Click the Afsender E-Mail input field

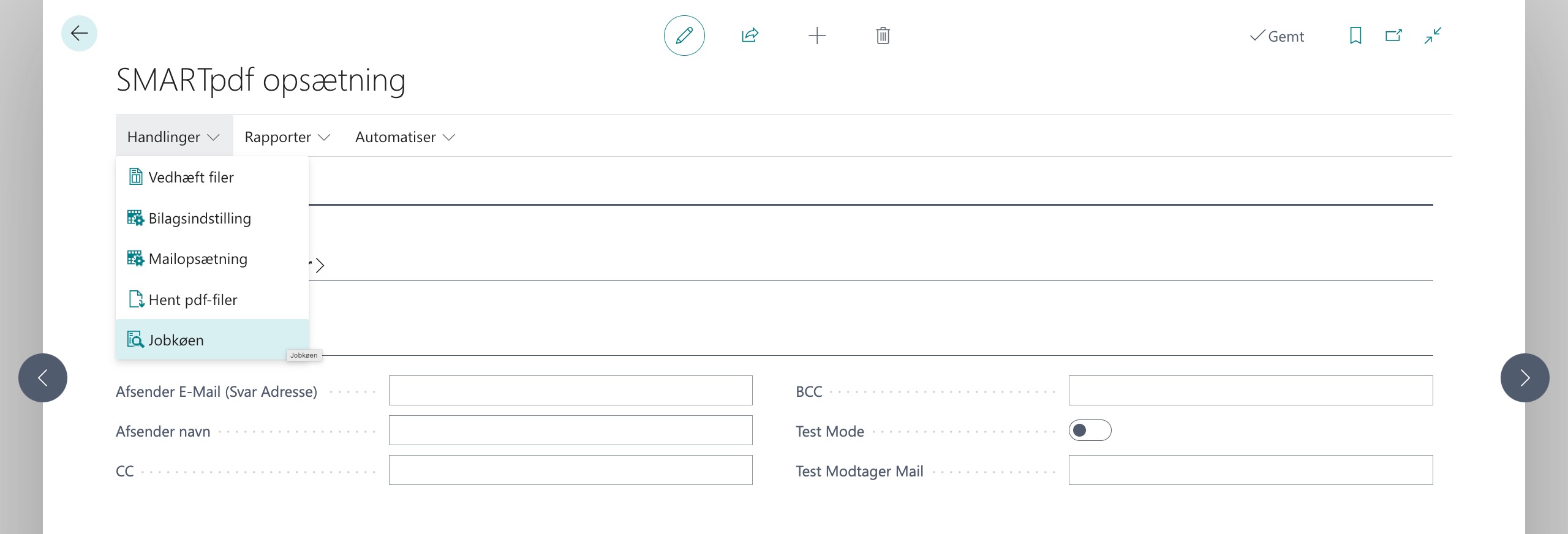570,391
